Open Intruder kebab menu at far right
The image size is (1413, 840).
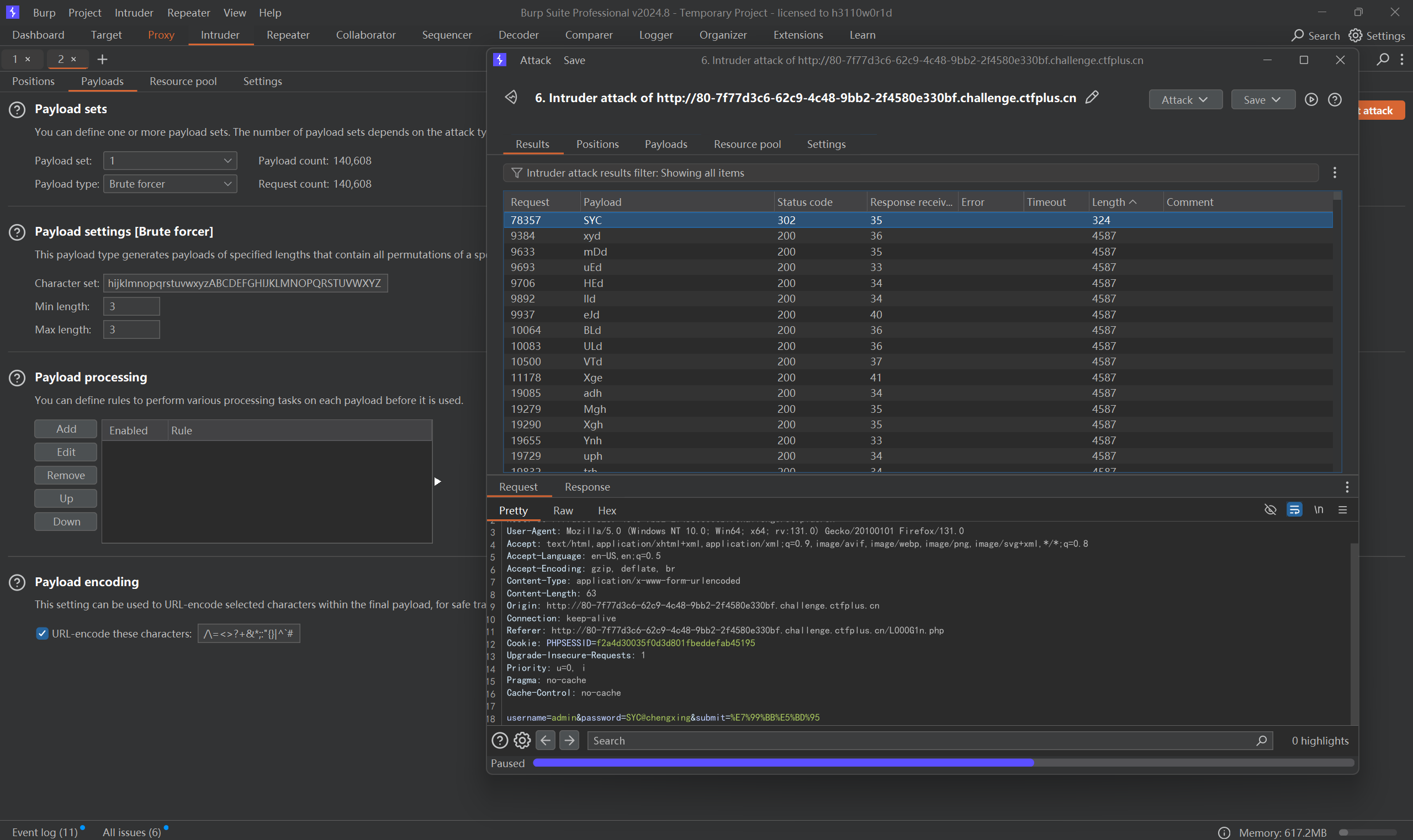(x=1403, y=59)
